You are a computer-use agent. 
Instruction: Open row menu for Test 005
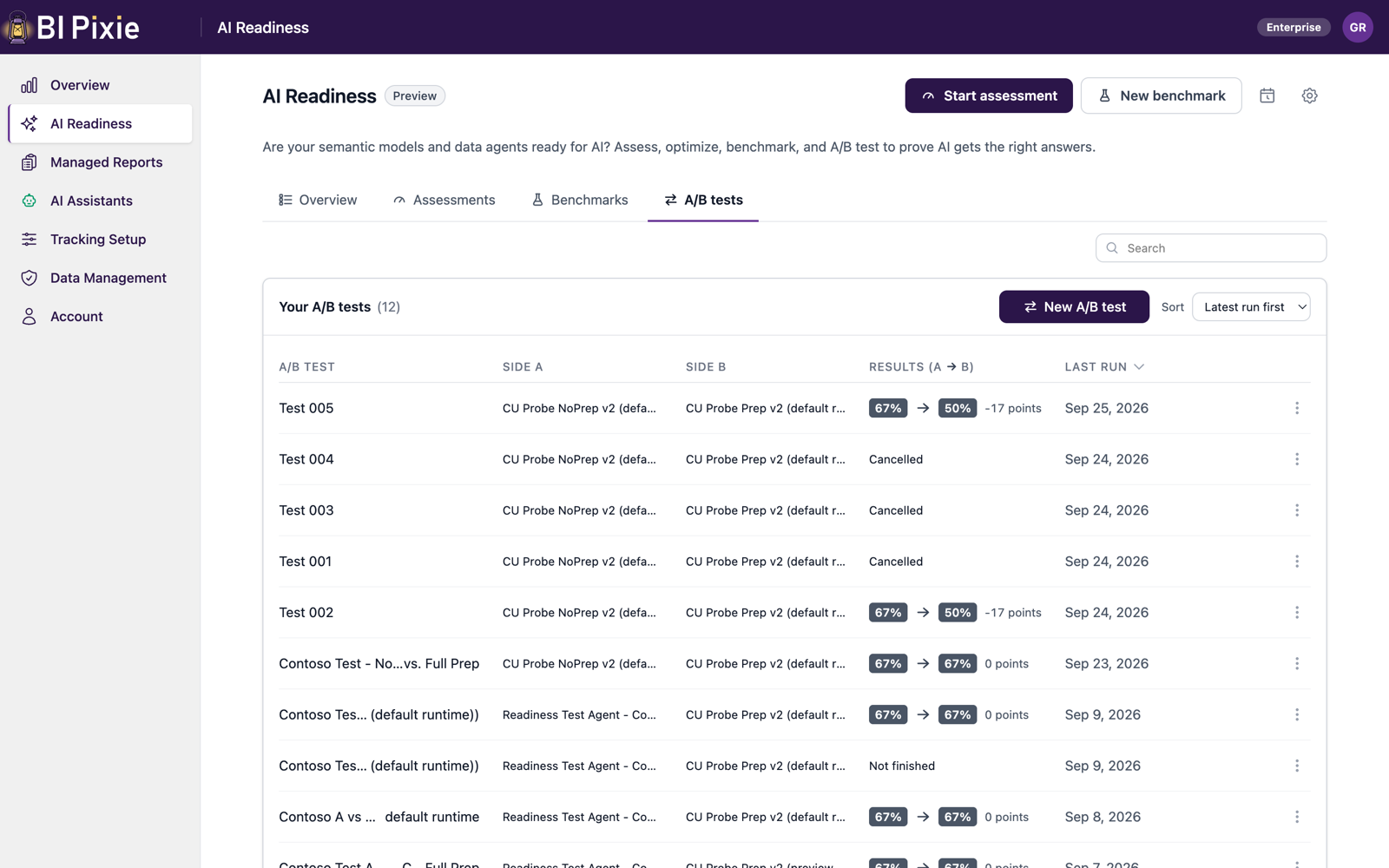pos(1297,408)
